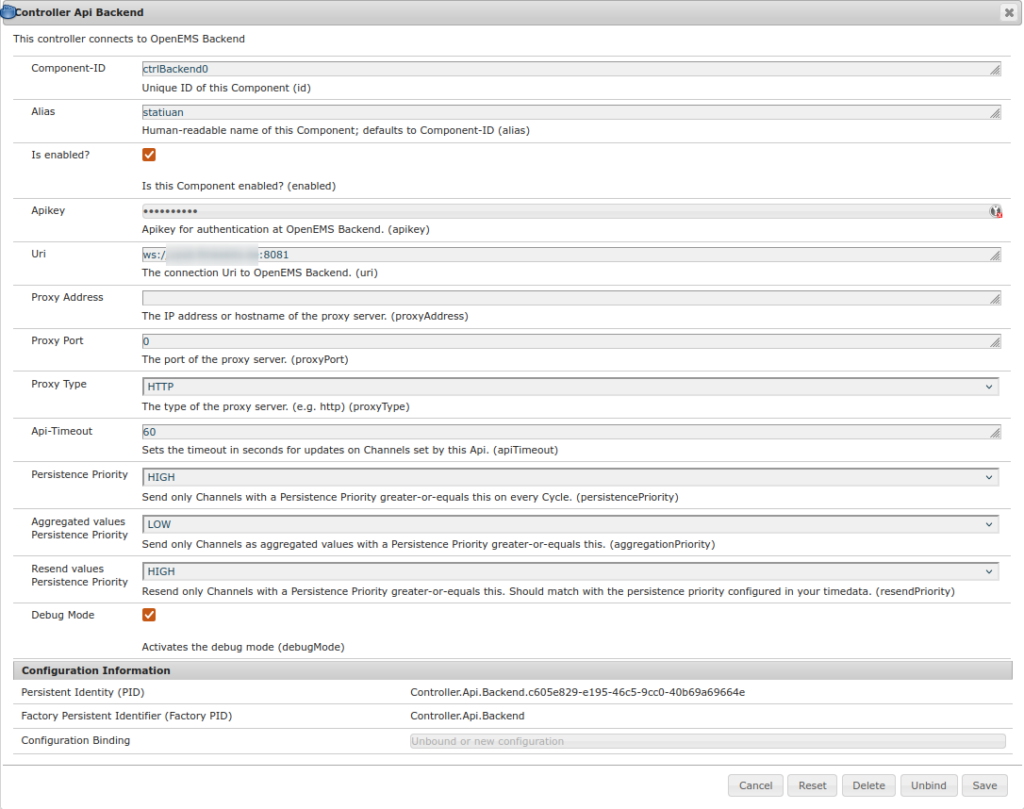The width and height of the screenshot is (1024, 809).
Task: Expand the Persistence Priority HIGH dropdown
Action: [x=570, y=478]
